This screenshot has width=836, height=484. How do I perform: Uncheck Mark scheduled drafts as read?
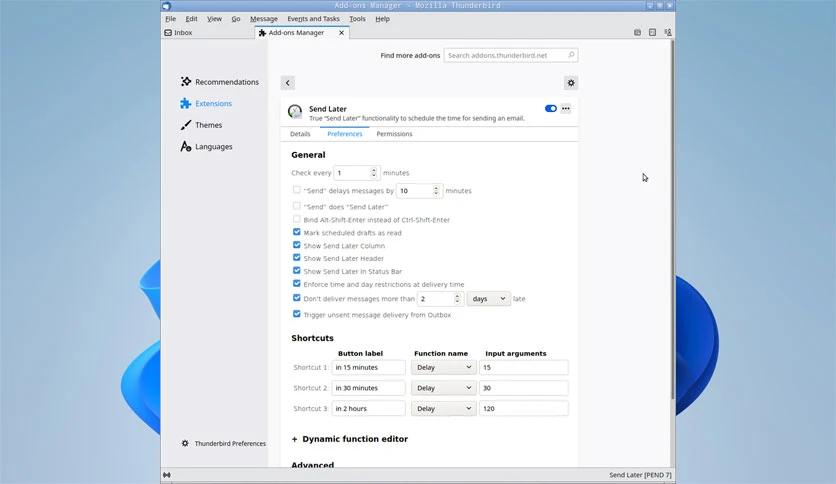[x=297, y=233]
